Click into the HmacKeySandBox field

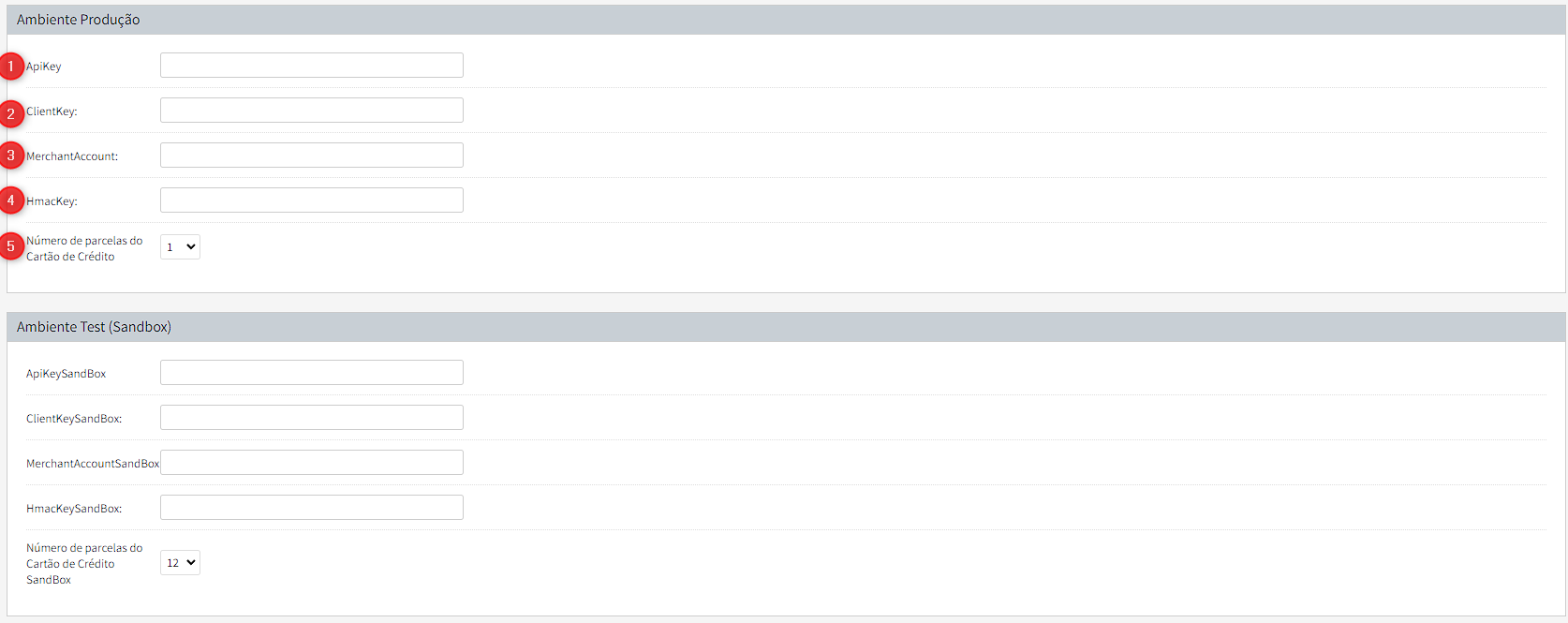[311, 508]
